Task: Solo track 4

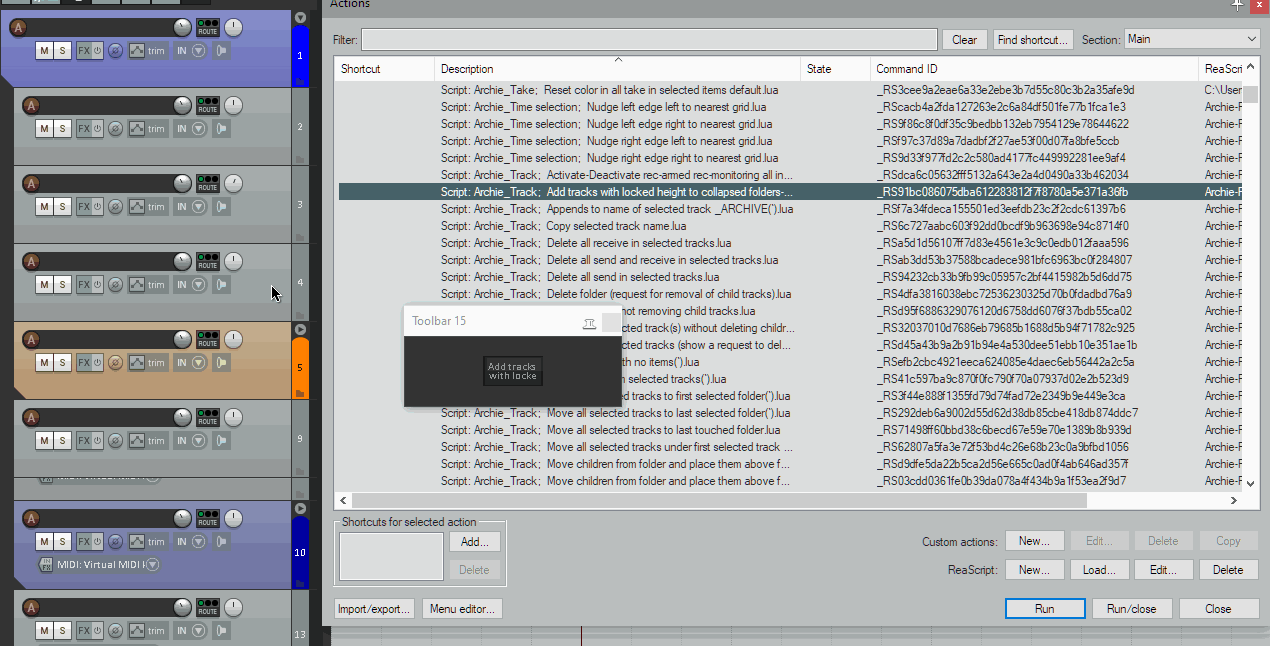Action: [x=62, y=284]
